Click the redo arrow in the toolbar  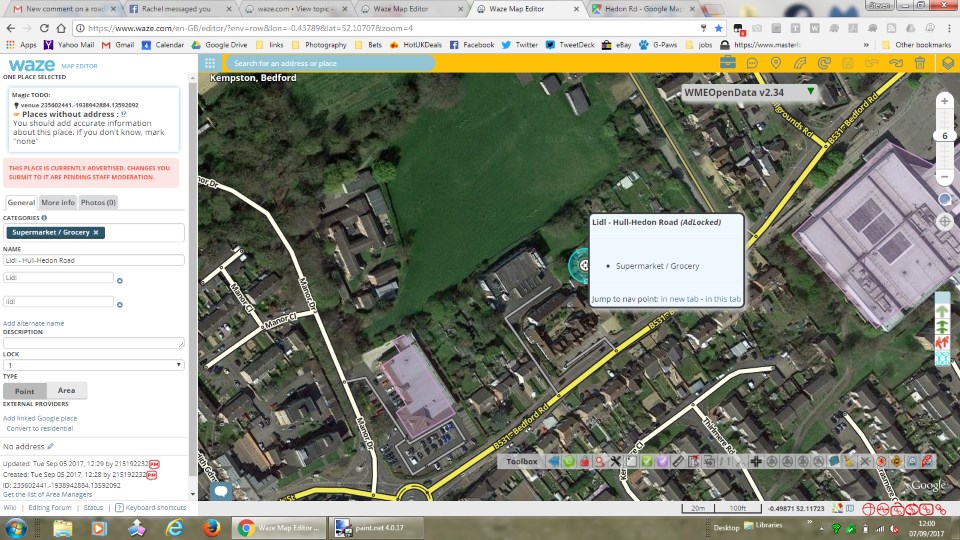point(896,63)
